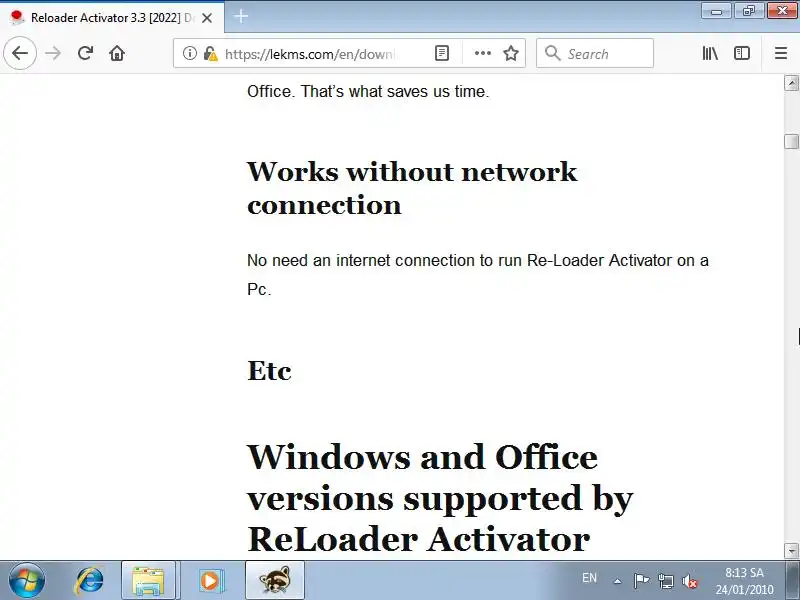
Task: Reload the current page
Action: coord(85,53)
